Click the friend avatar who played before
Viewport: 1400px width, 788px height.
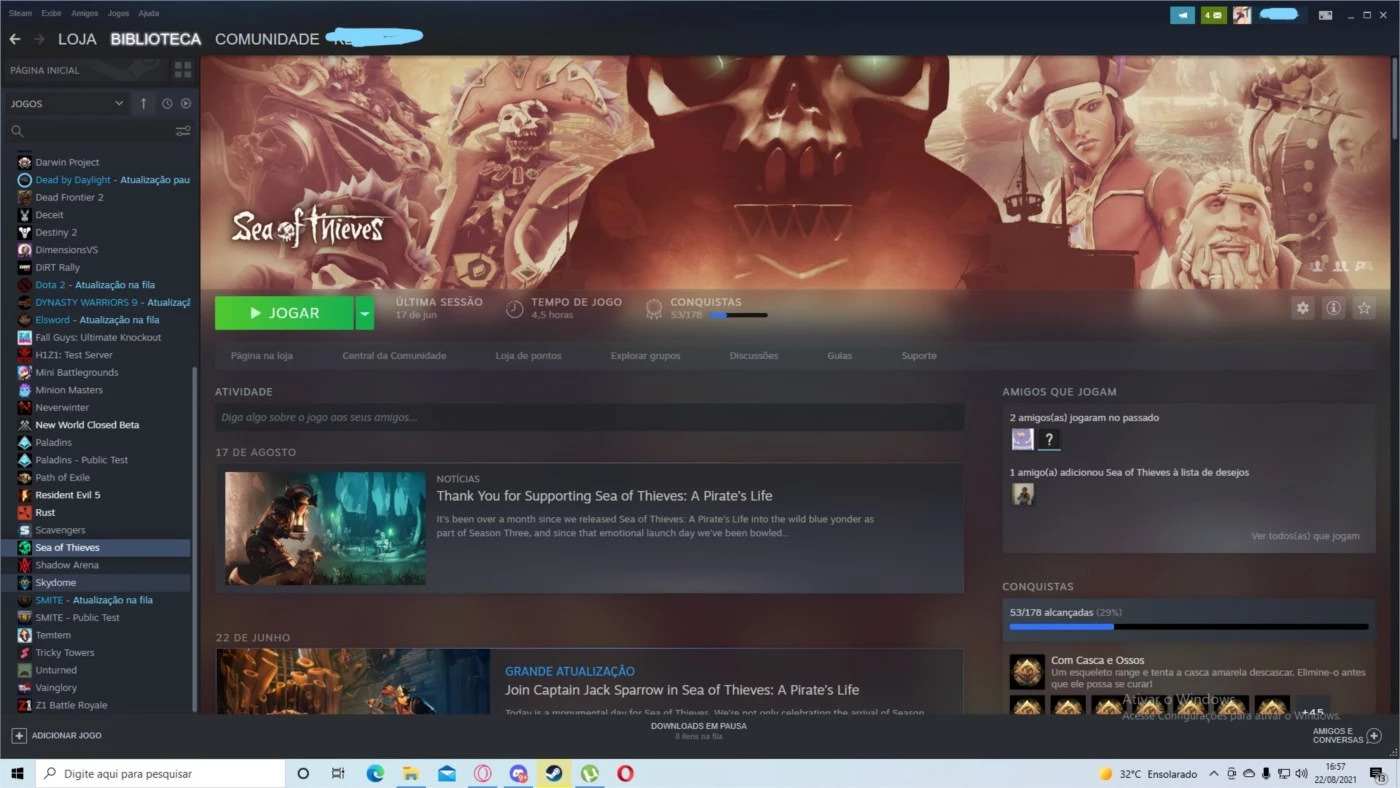[x=1022, y=439]
